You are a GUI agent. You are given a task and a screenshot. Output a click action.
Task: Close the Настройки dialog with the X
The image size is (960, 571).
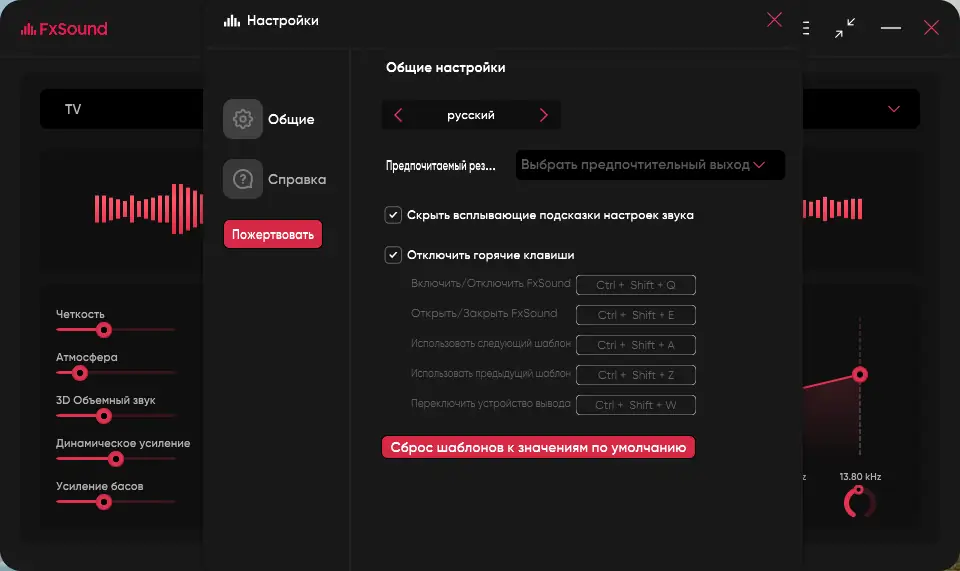point(774,20)
